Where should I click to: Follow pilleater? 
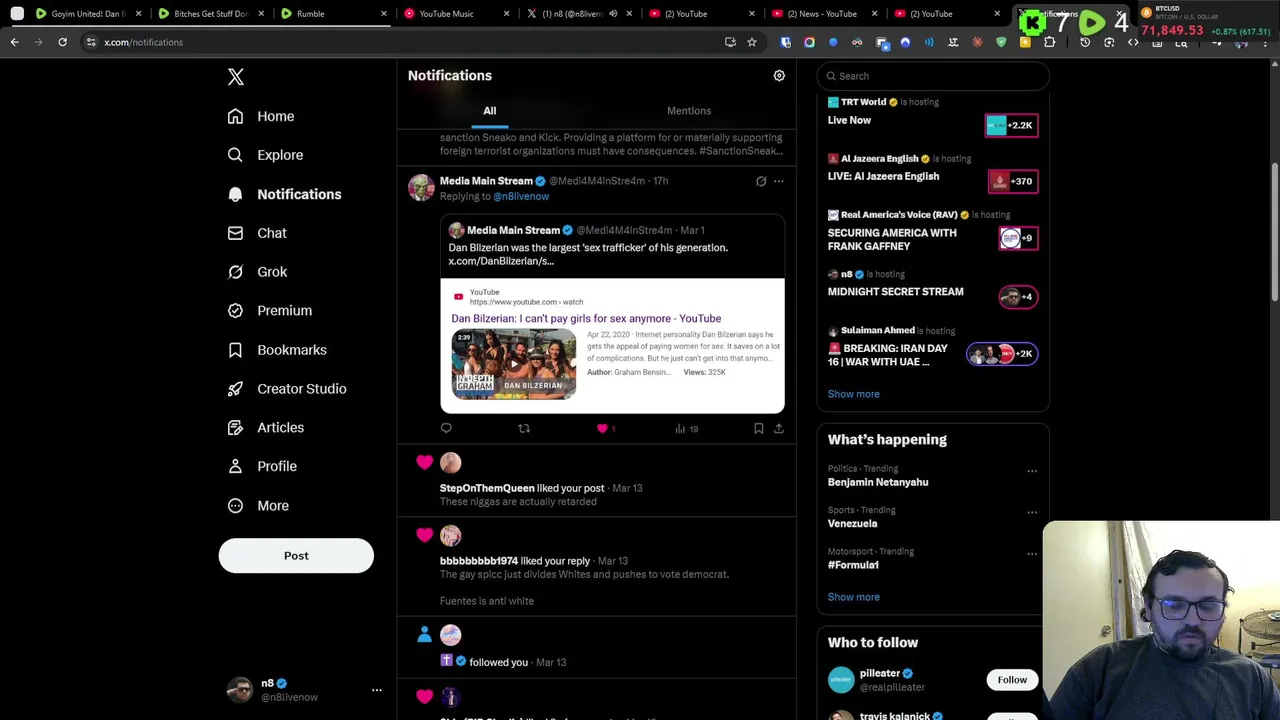click(x=1012, y=680)
